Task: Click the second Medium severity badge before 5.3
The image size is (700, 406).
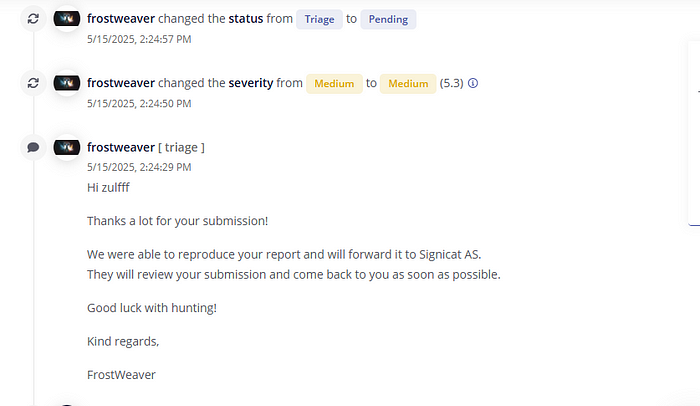Action: click(x=408, y=84)
